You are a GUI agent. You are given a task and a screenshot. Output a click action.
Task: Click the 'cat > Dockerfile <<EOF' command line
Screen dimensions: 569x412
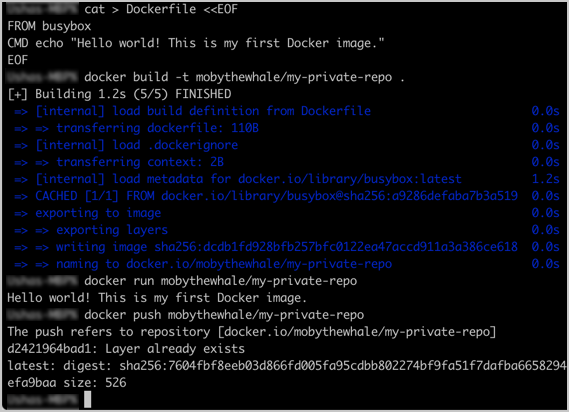(161, 9)
